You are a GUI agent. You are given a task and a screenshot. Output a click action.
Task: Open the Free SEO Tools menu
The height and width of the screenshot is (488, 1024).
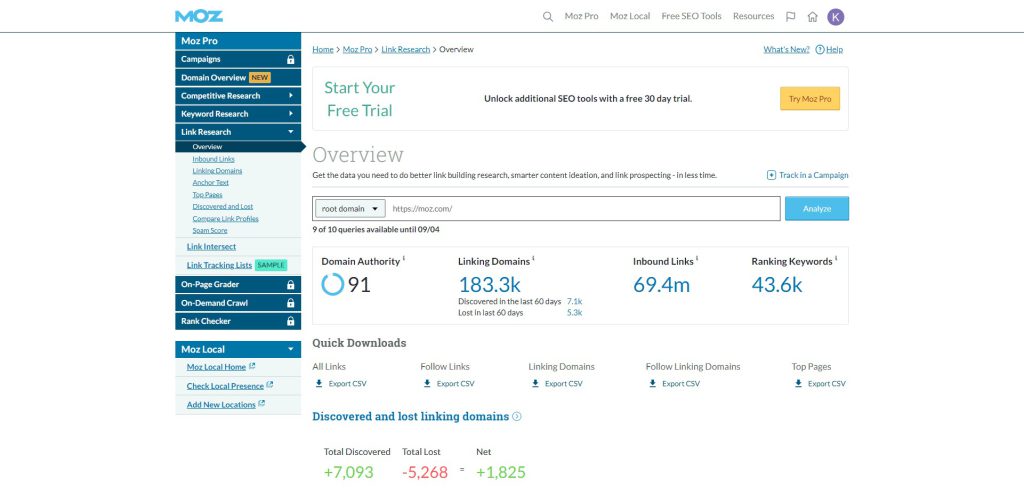pyautogui.click(x=691, y=16)
